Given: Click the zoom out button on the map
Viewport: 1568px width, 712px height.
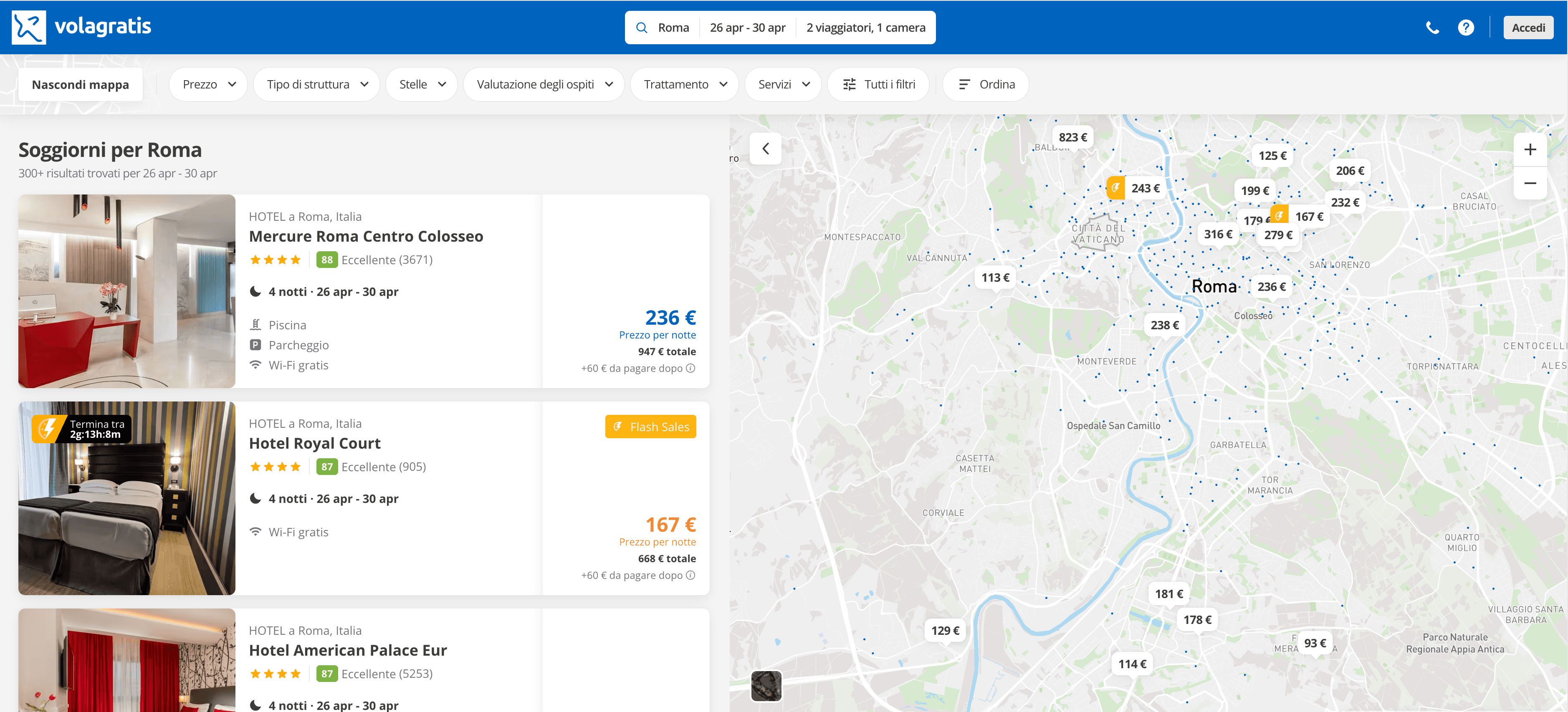Looking at the screenshot, I should pyautogui.click(x=1530, y=183).
